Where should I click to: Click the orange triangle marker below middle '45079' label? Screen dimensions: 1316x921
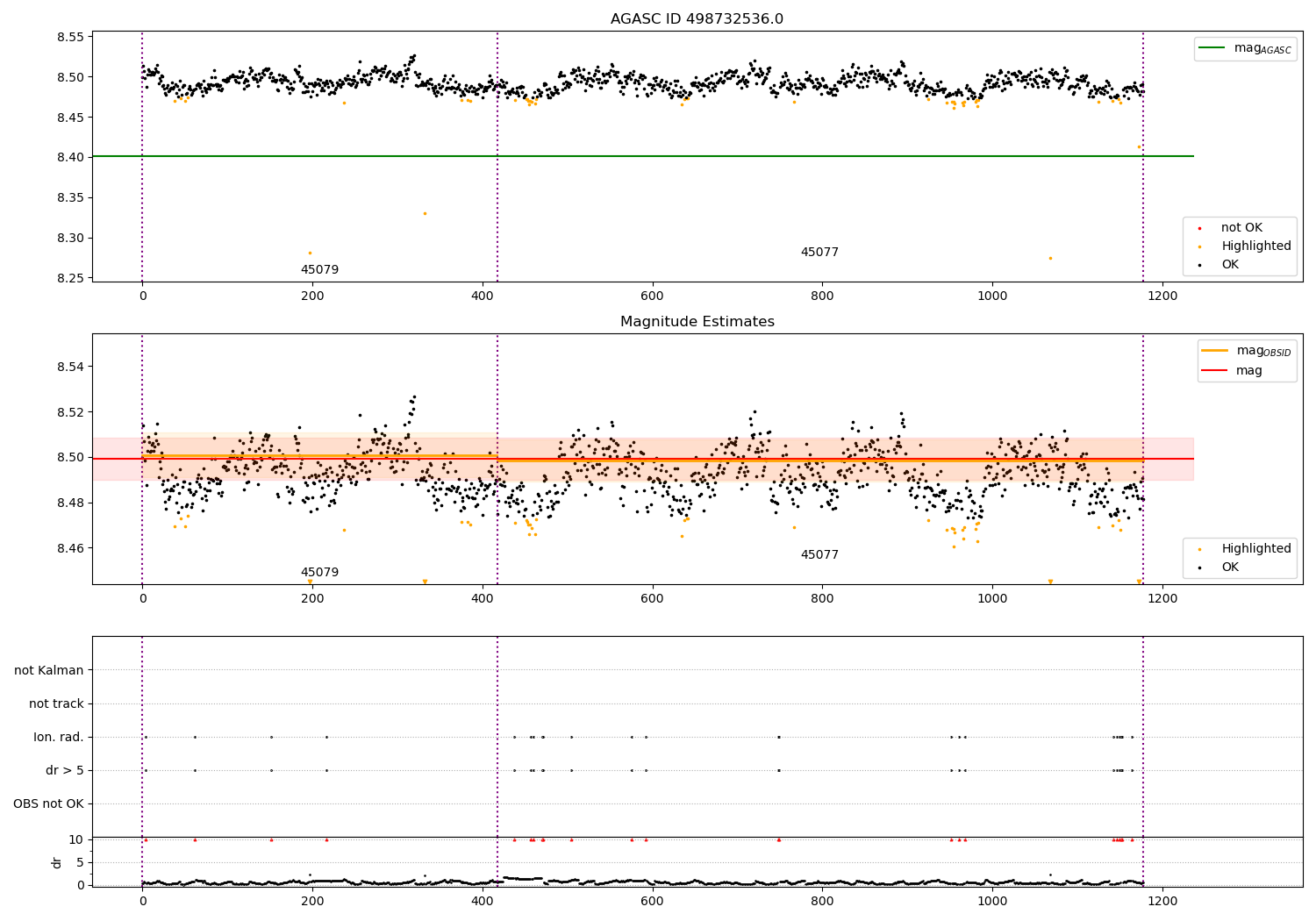pyautogui.click(x=310, y=582)
